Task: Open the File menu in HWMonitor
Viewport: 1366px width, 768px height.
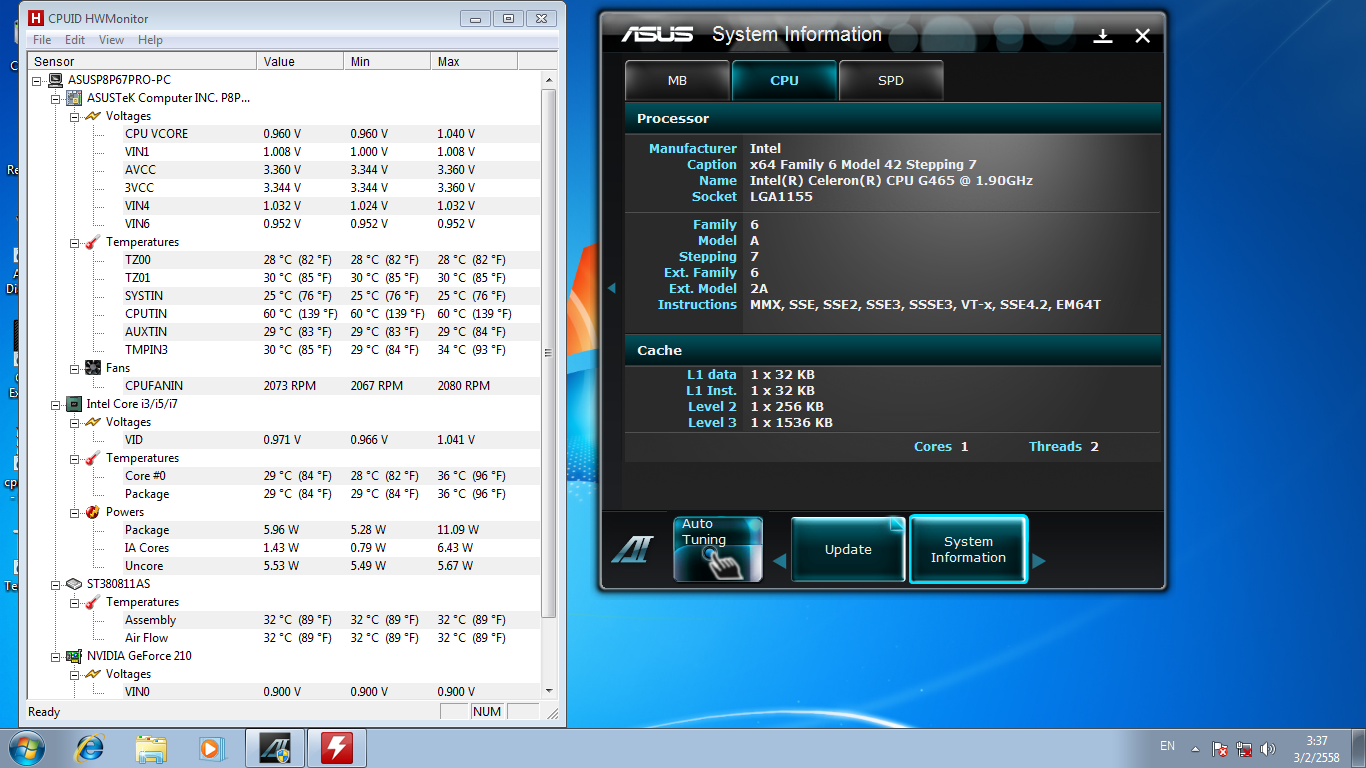Action: click(x=42, y=40)
